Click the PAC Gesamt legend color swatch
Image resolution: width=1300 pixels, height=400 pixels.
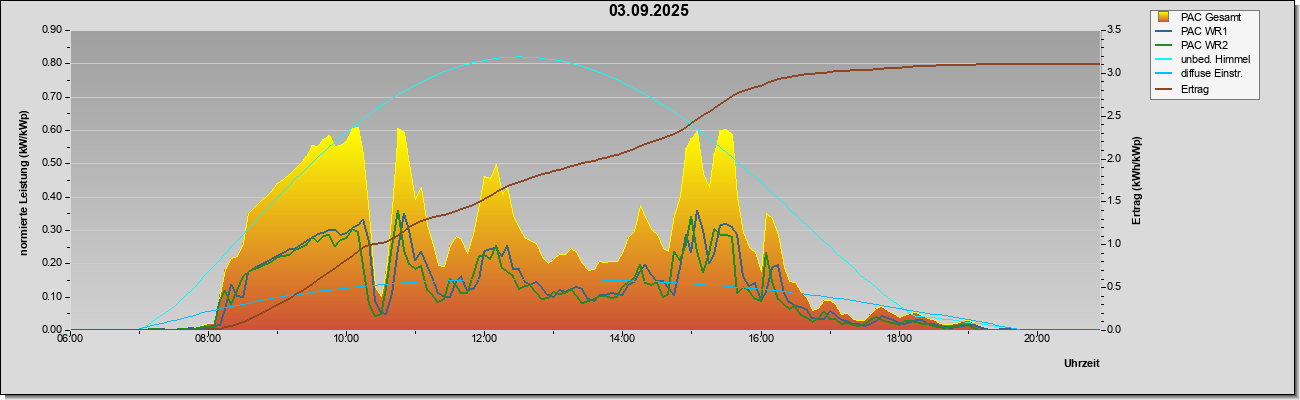[x=1163, y=16]
